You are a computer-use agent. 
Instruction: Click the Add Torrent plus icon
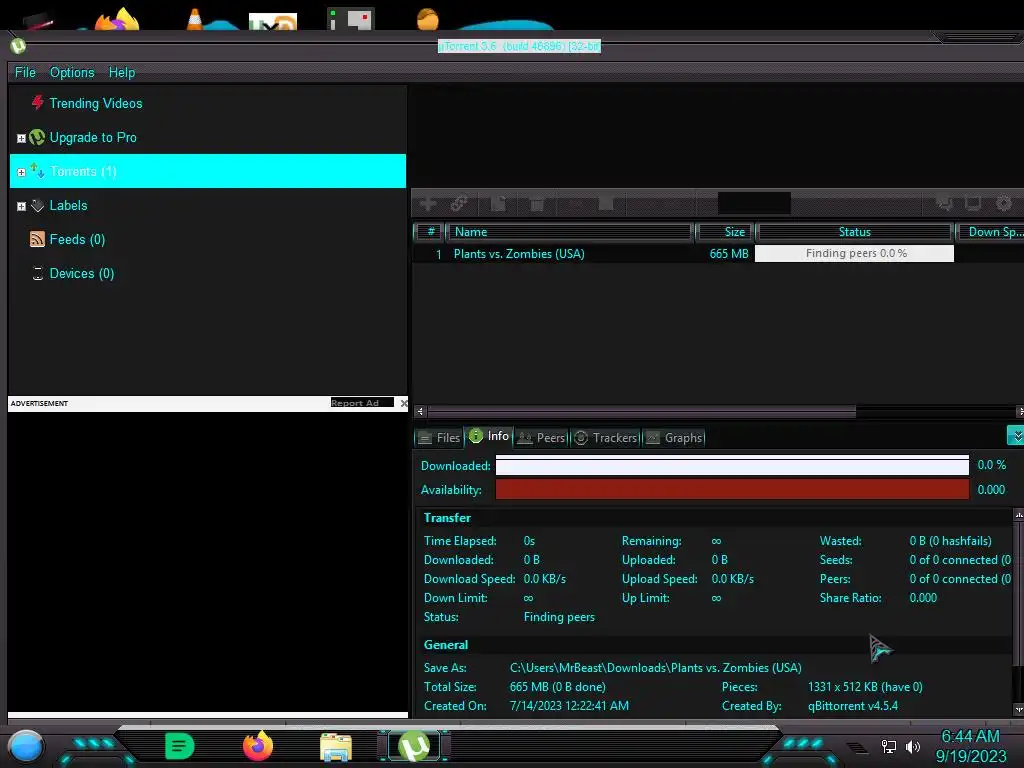click(428, 204)
